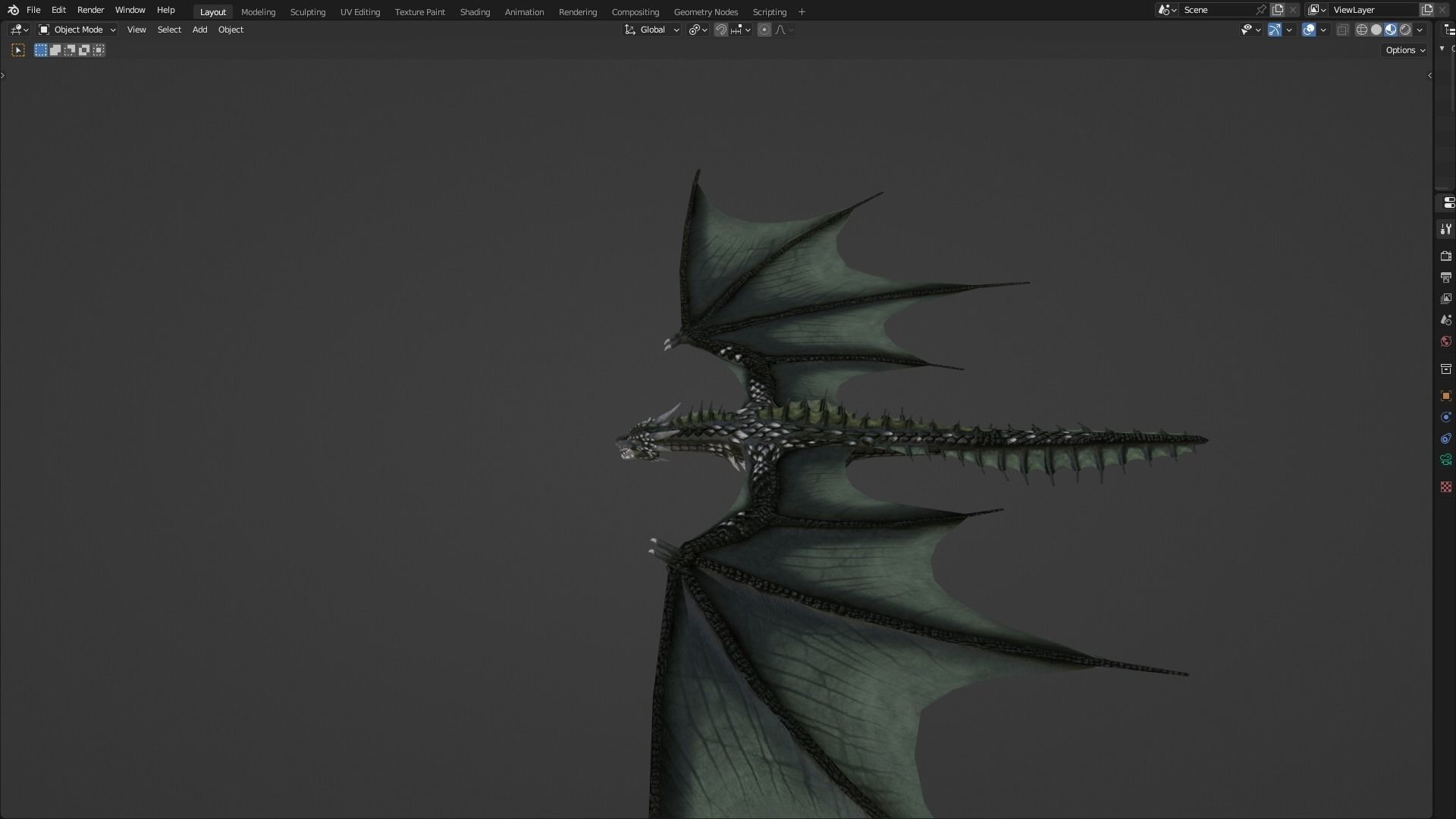Select the Select Box tool icon
This screenshot has height=819, width=1456.
pyautogui.click(x=18, y=50)
